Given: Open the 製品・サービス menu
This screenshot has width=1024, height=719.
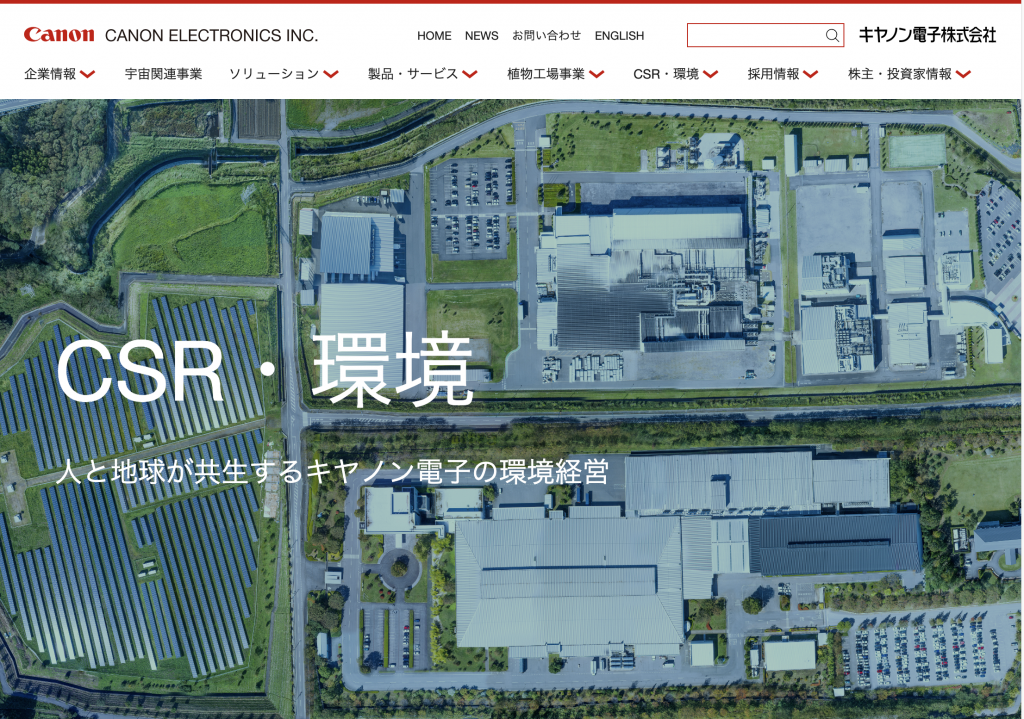Looking at the screenshot, I should pos(413,74).
